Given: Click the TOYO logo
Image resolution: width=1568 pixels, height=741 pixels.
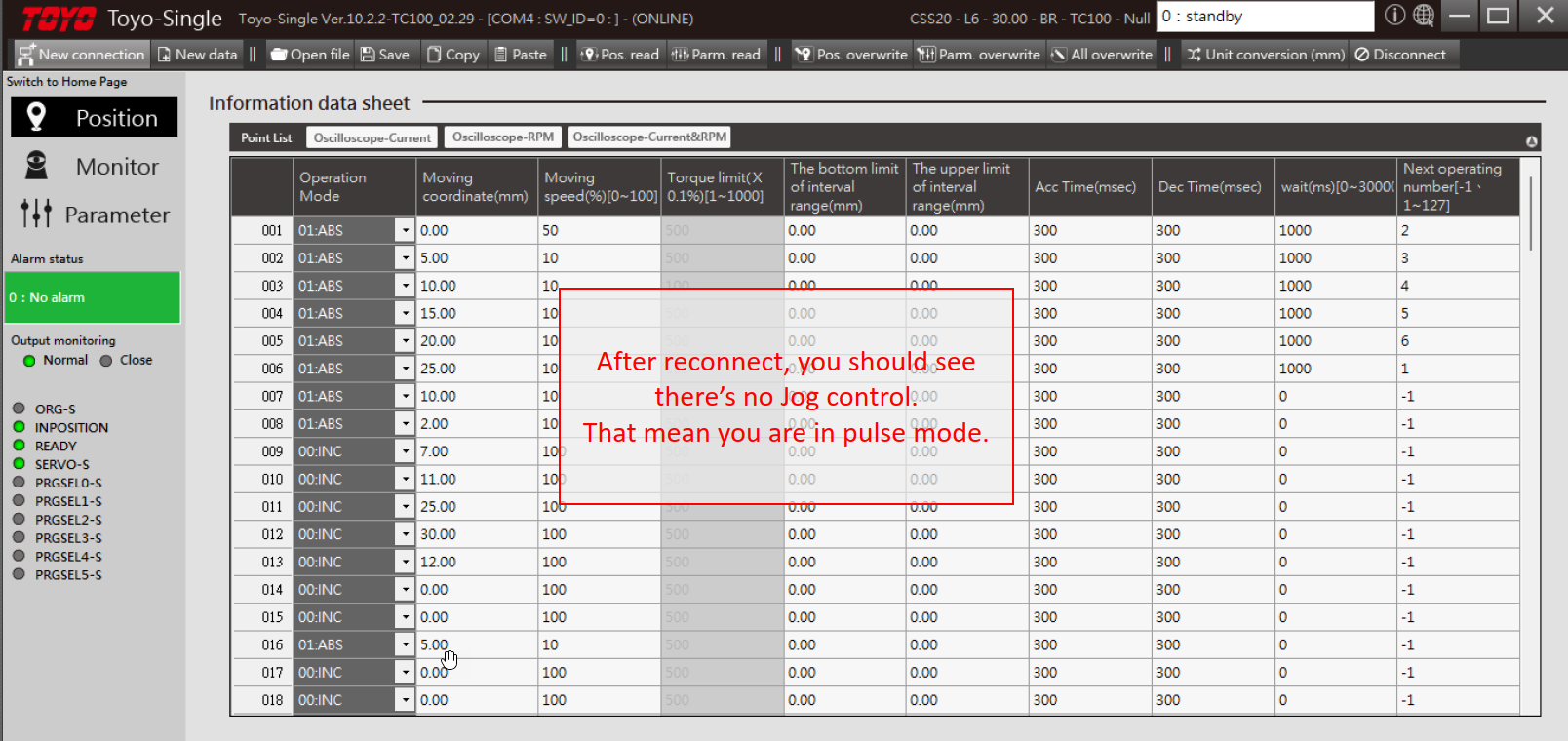Looking at the screenshot, I should (58, 19).
